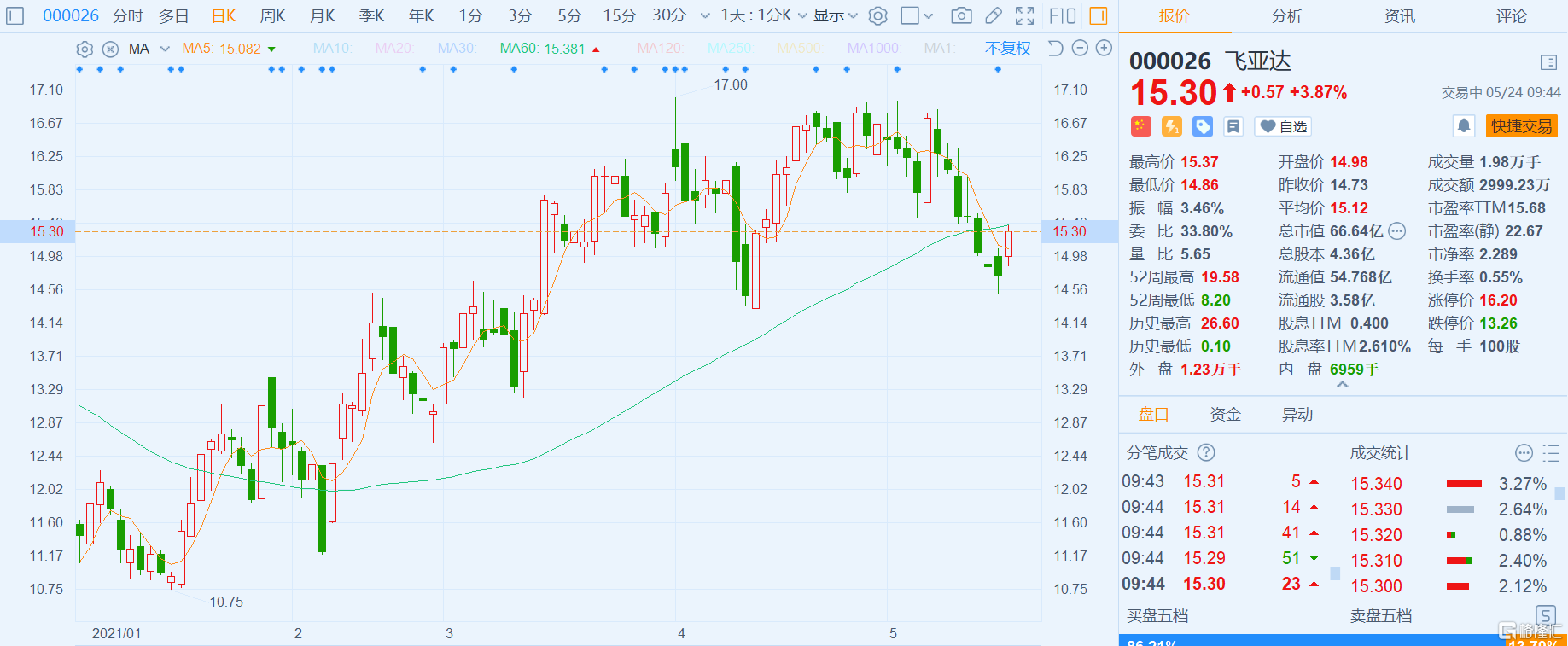This screenshot has width=1568, height=646.
Task: Open the 1天:1分K dropdown
Action: (x=764, y=15)
